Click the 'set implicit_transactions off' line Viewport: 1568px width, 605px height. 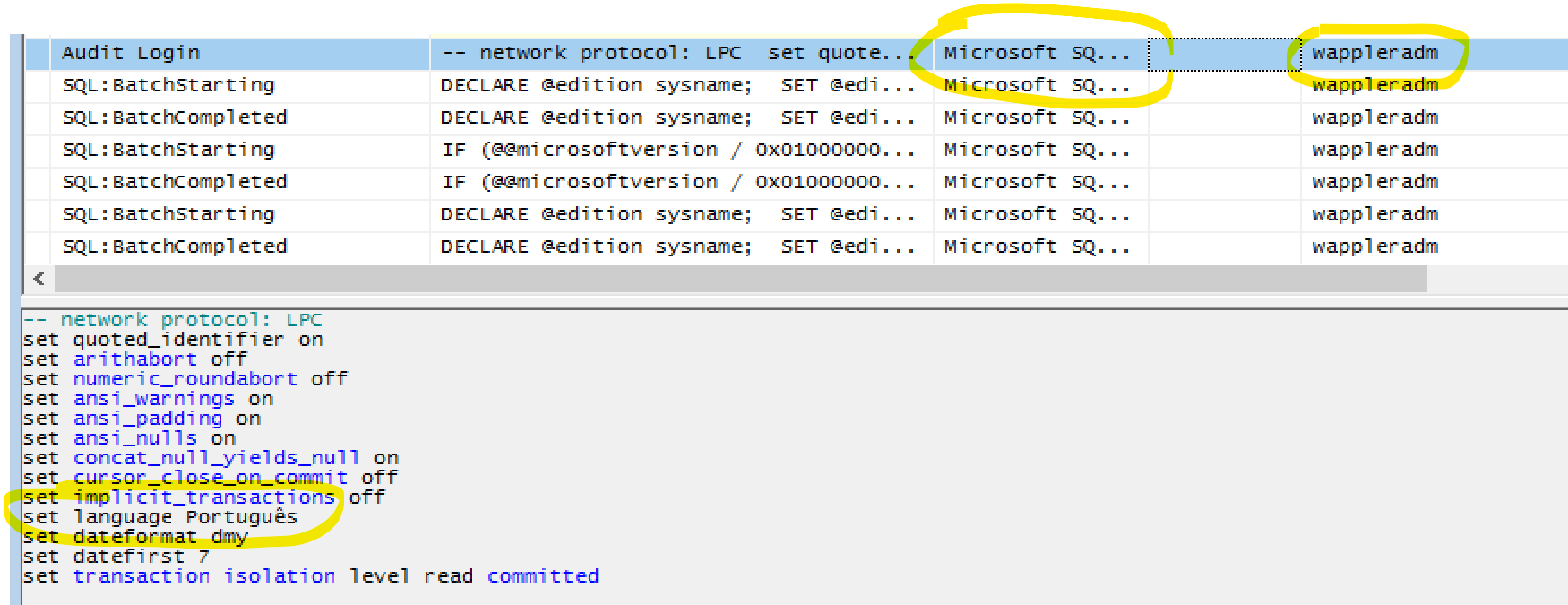click(x=203, y=497)
